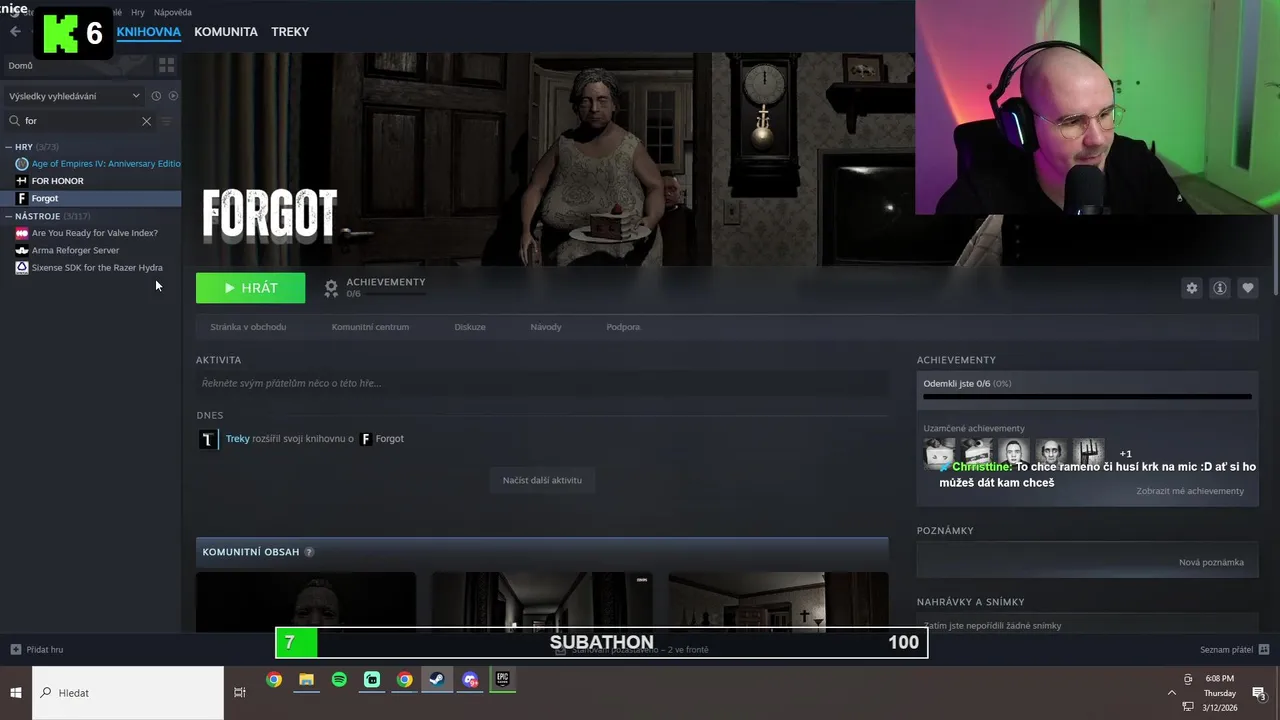The height and width of the screenshot is (720, 1280).
Task: Switch to the KOMUNITA tab
Action: tap(226, 32)
